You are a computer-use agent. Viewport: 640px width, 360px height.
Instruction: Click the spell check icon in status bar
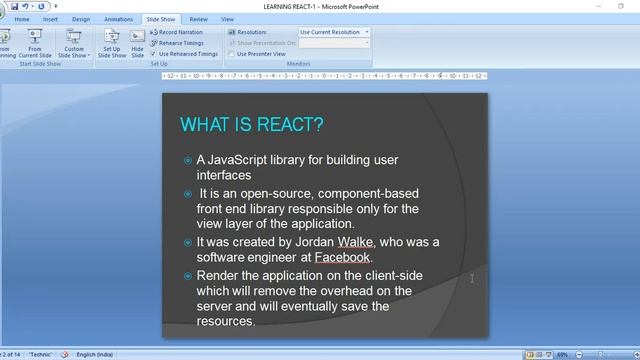[64, 355]
